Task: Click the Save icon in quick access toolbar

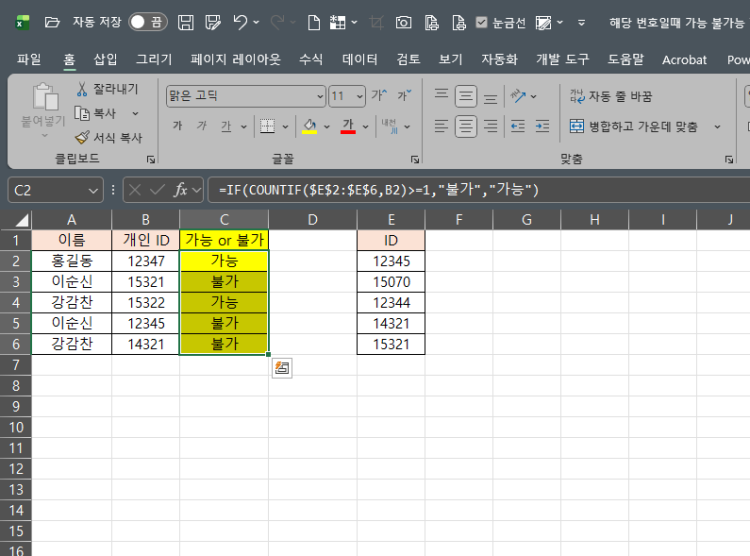Action: 186,21
